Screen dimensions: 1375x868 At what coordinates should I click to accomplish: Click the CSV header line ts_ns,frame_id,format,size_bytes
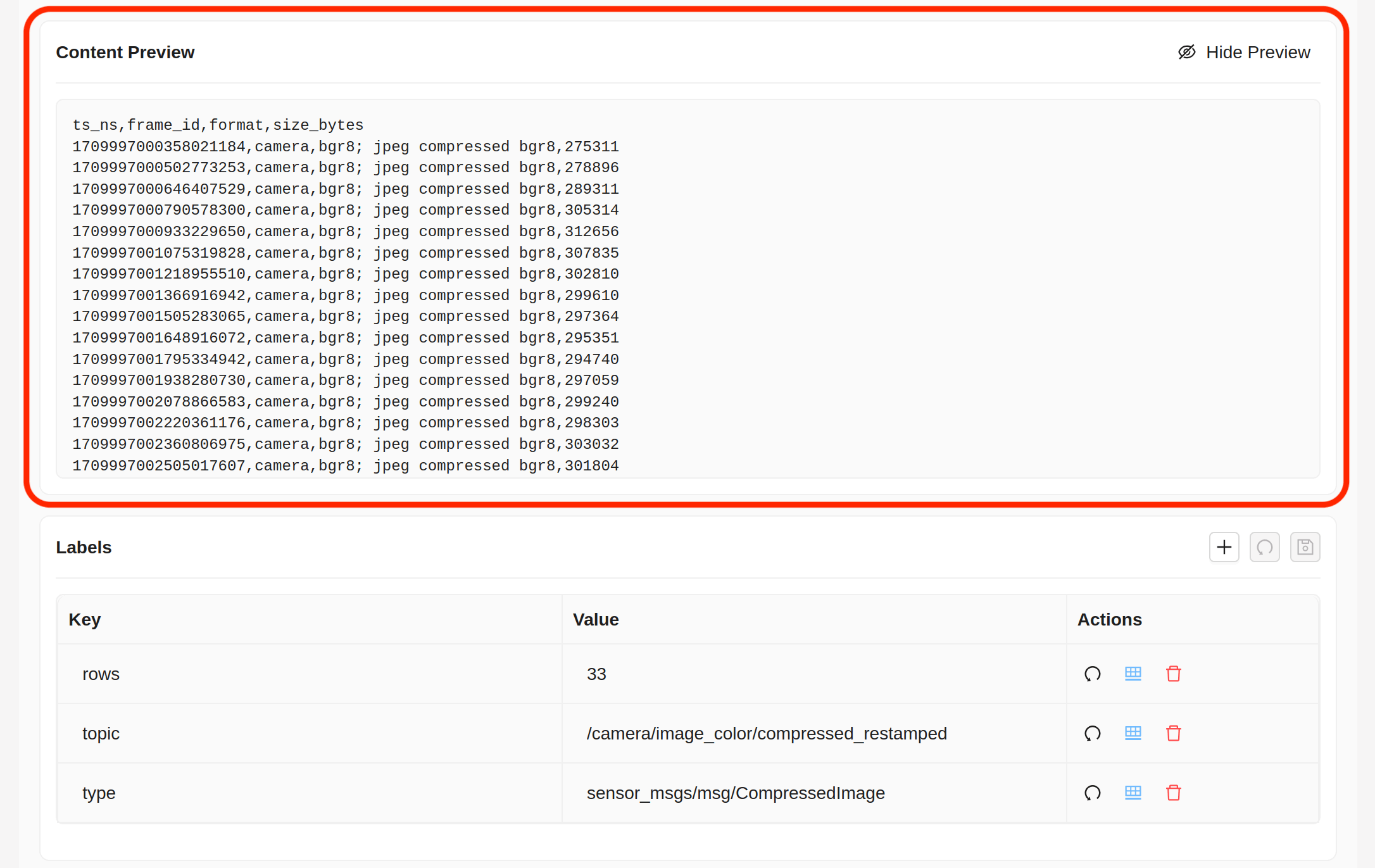(218, 125)
